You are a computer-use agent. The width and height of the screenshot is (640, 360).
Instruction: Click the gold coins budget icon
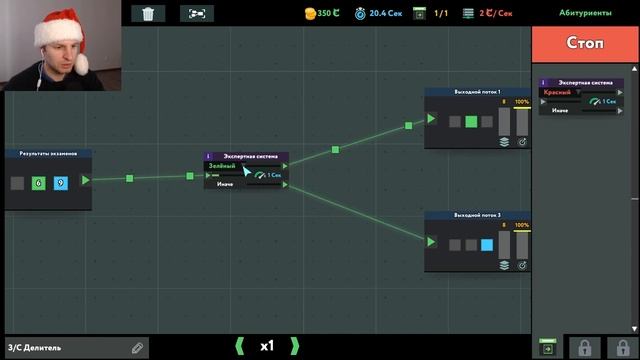coord(310,13)
